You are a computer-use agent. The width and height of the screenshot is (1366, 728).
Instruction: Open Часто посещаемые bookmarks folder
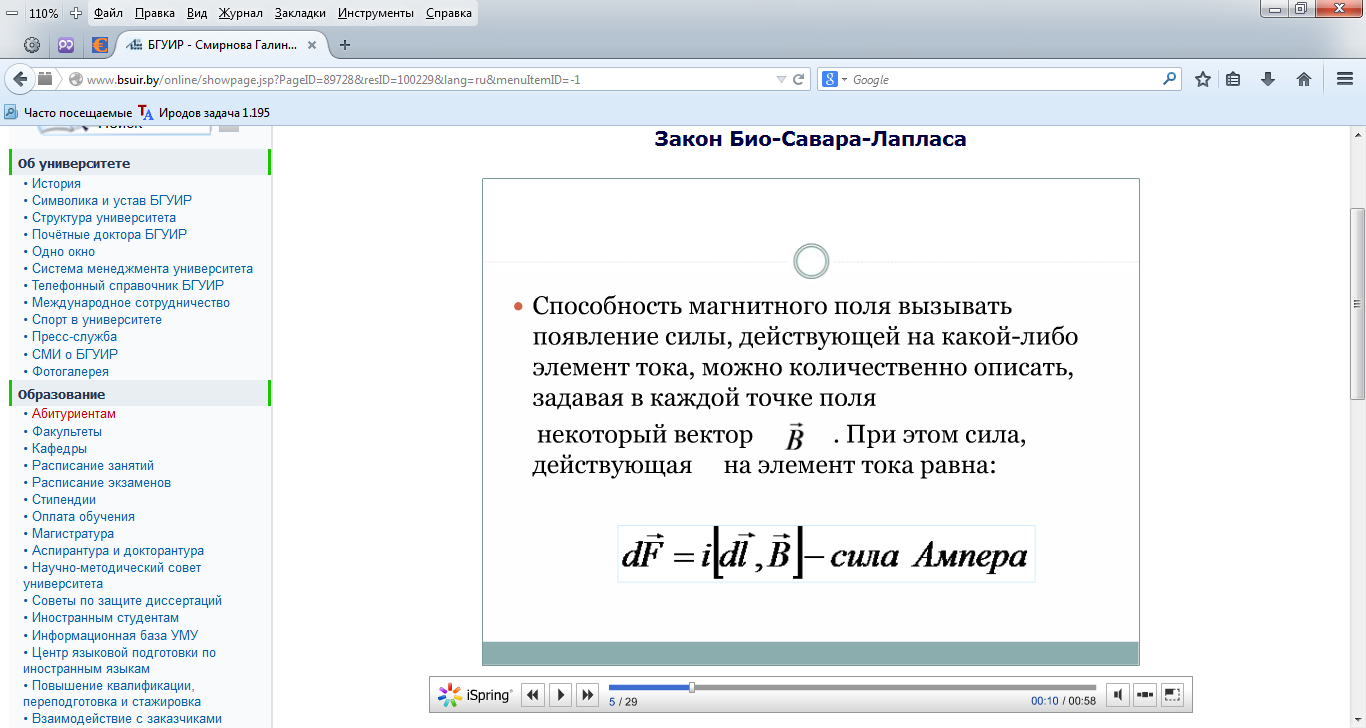68,113
